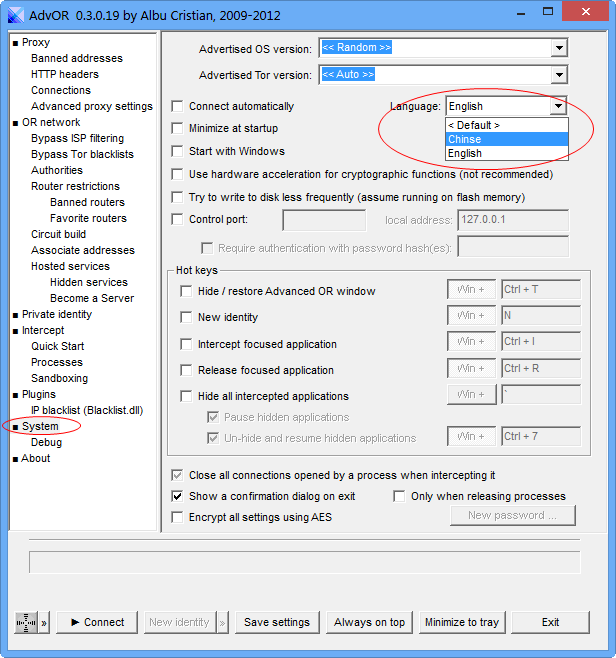Toggle Always on top

tap(369, 622)
